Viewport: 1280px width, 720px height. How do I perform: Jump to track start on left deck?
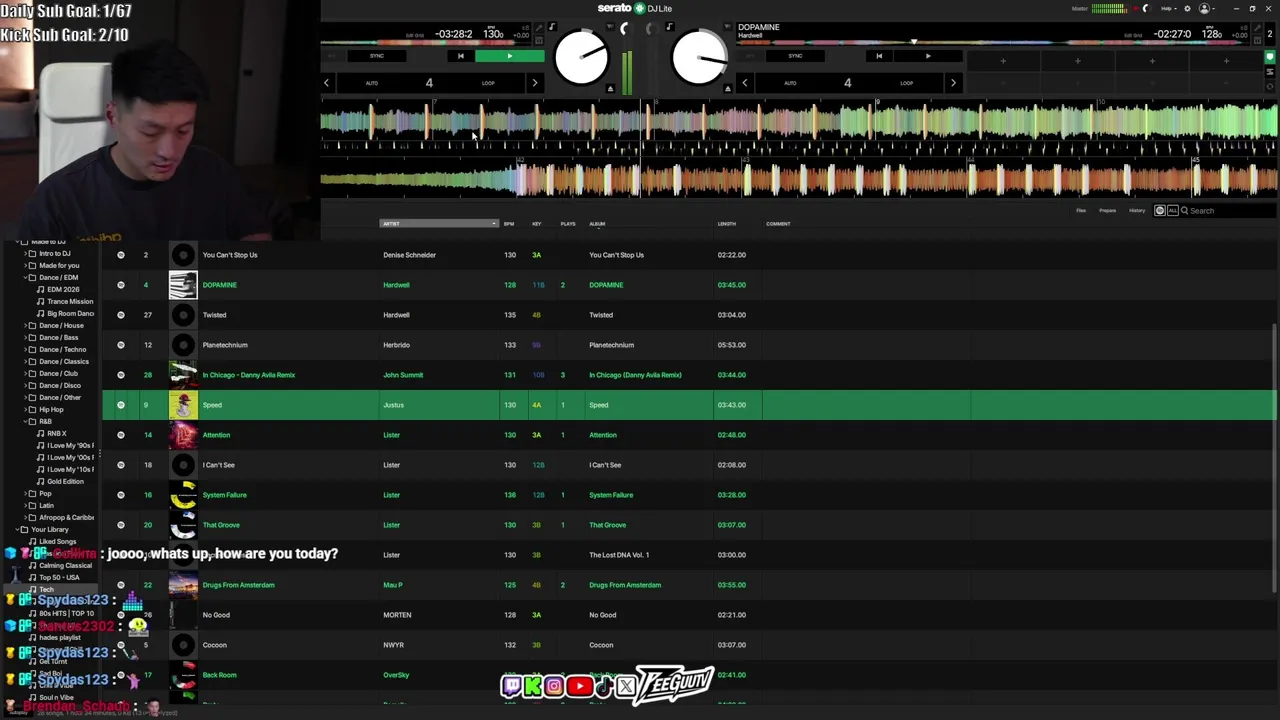pos(460,56)
